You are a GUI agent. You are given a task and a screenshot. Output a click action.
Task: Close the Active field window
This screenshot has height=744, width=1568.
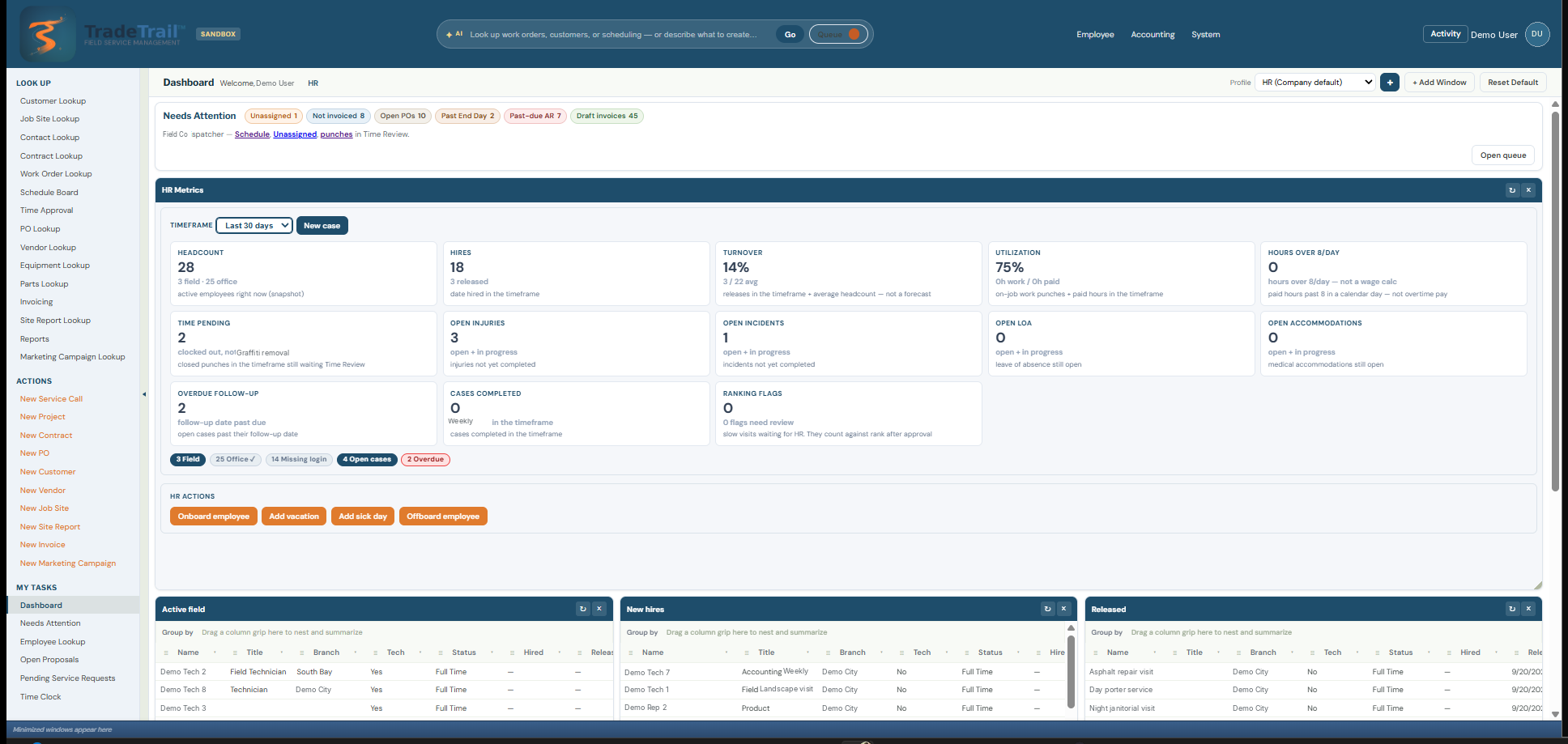point(599,609)
